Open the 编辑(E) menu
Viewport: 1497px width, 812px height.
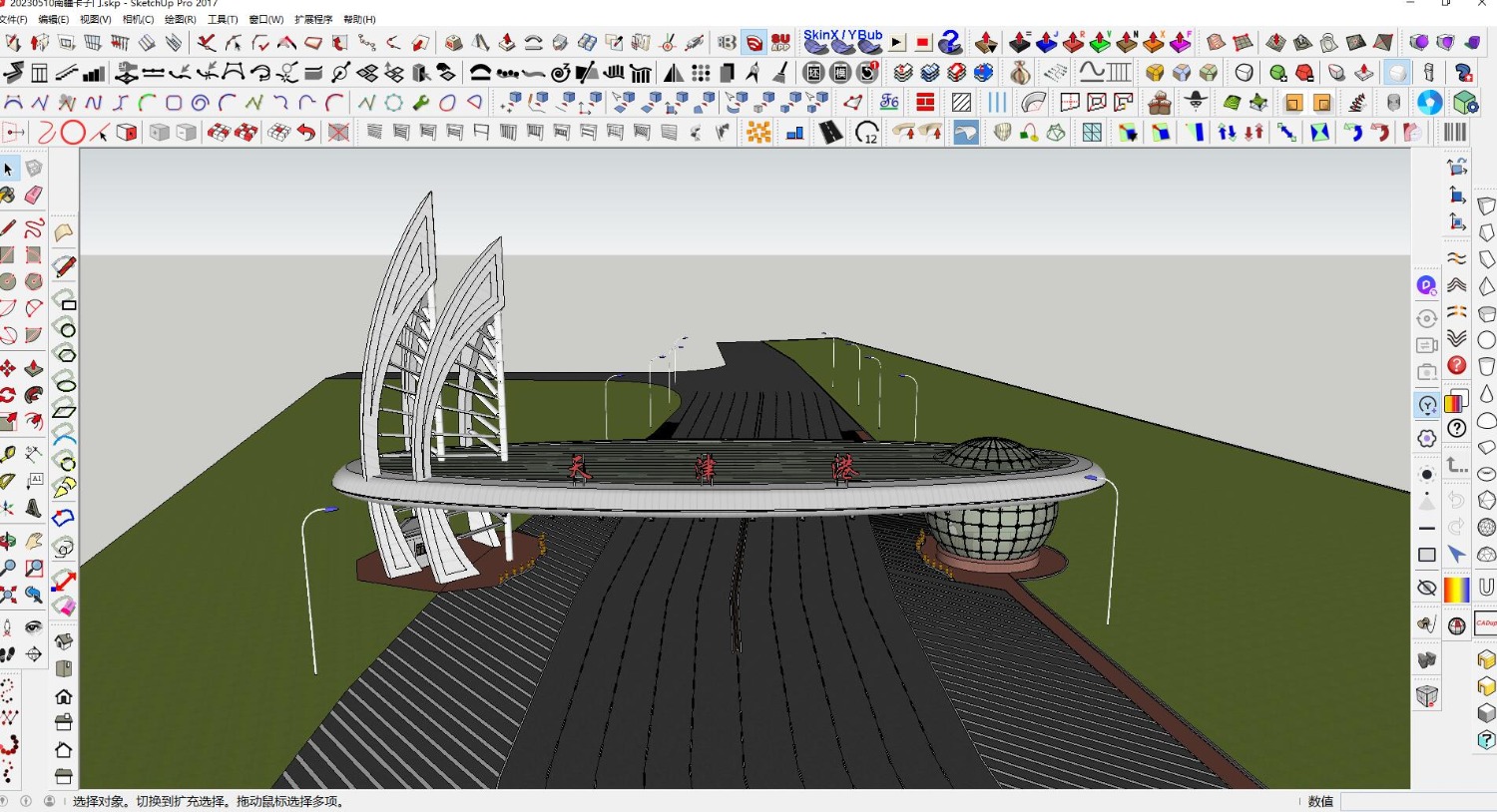point(53,19)
